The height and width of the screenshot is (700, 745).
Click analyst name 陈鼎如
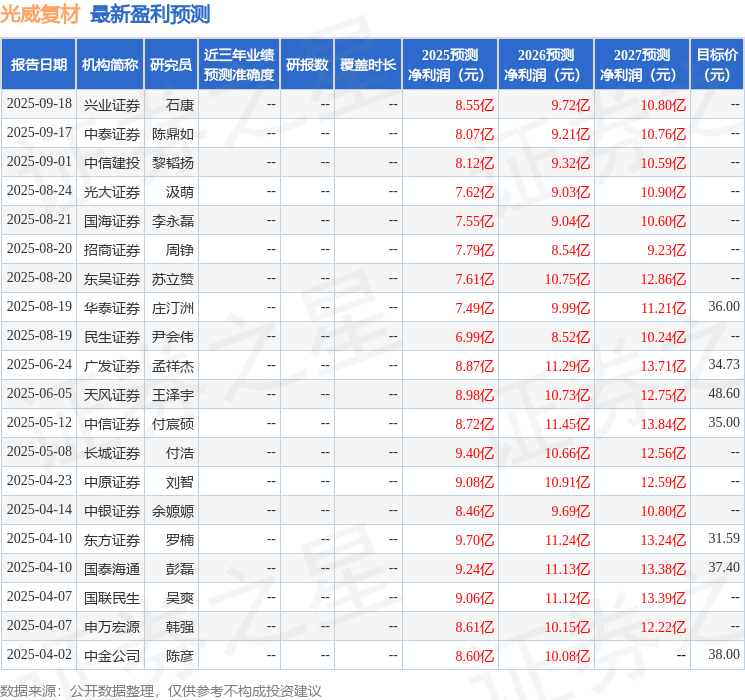[173, 133]
